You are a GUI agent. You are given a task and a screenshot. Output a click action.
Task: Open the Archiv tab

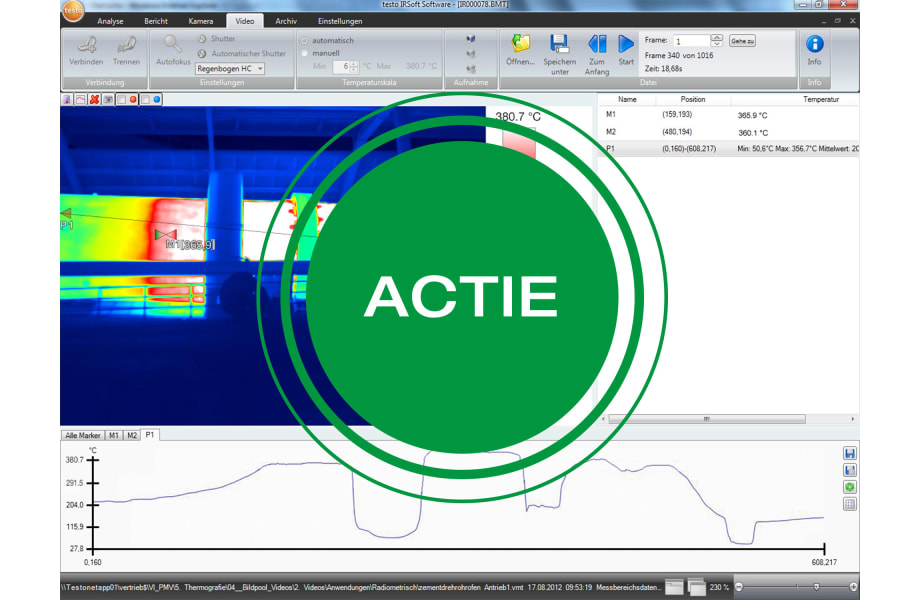285,20
